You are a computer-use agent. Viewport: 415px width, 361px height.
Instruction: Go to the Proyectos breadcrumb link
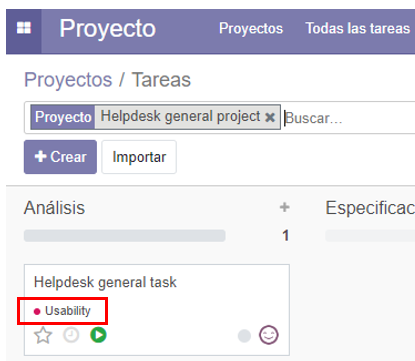click(x=68, y=80)
